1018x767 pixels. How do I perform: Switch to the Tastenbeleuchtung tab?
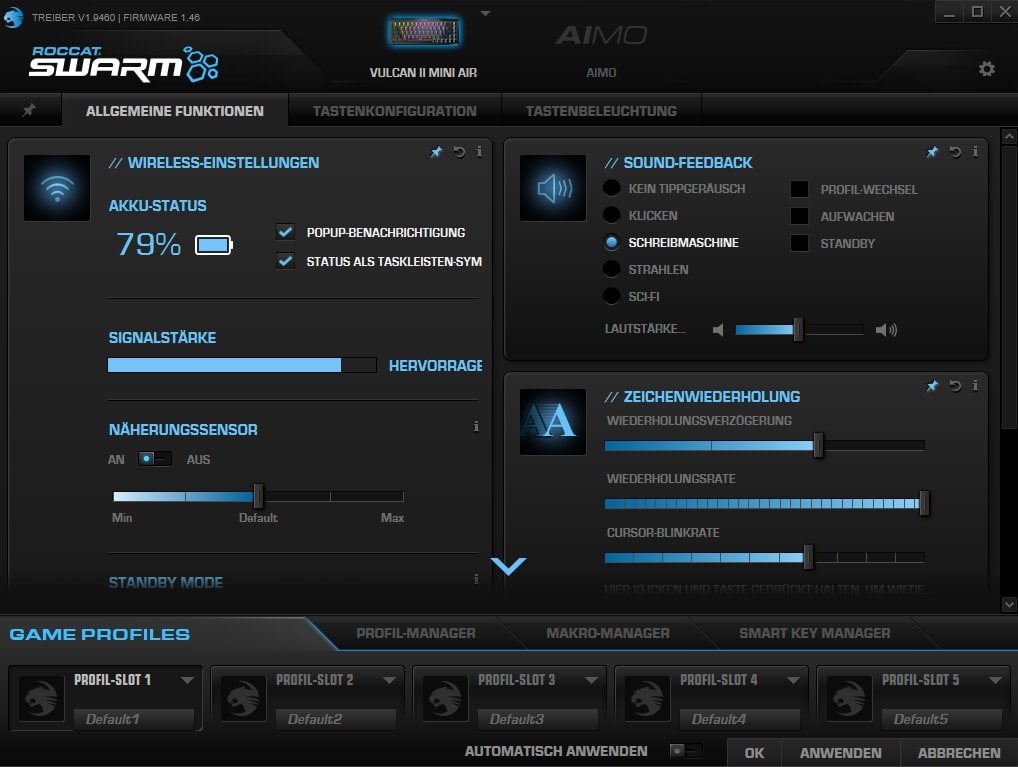click(601, 111)
